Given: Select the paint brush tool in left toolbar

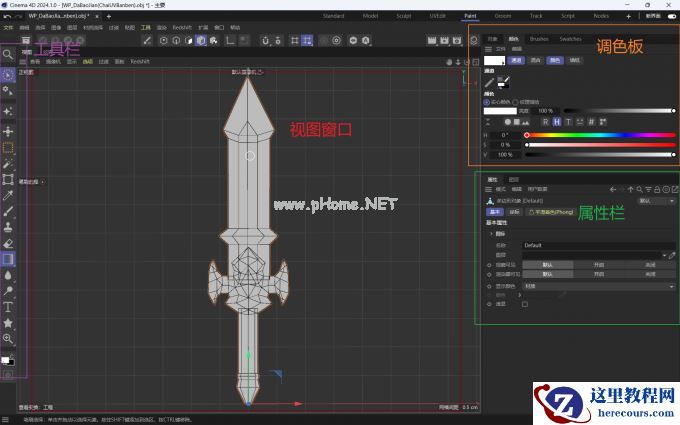Looking at the screenshot, I should [x=8, y=211].
